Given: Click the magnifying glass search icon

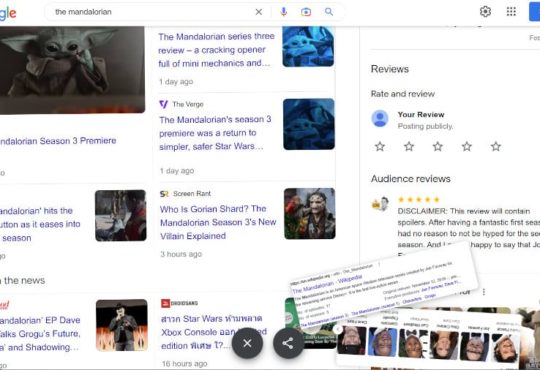Looking at the screenshot, I should pyautogui.click(x=329, y=12).
